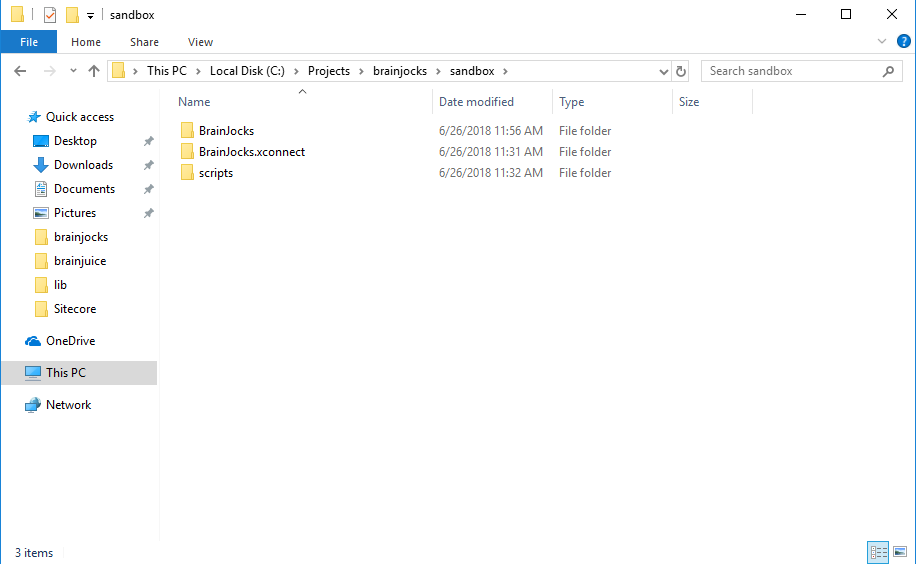Switch to the Home ribbon tab
The image size is (916, 564).
86,42
